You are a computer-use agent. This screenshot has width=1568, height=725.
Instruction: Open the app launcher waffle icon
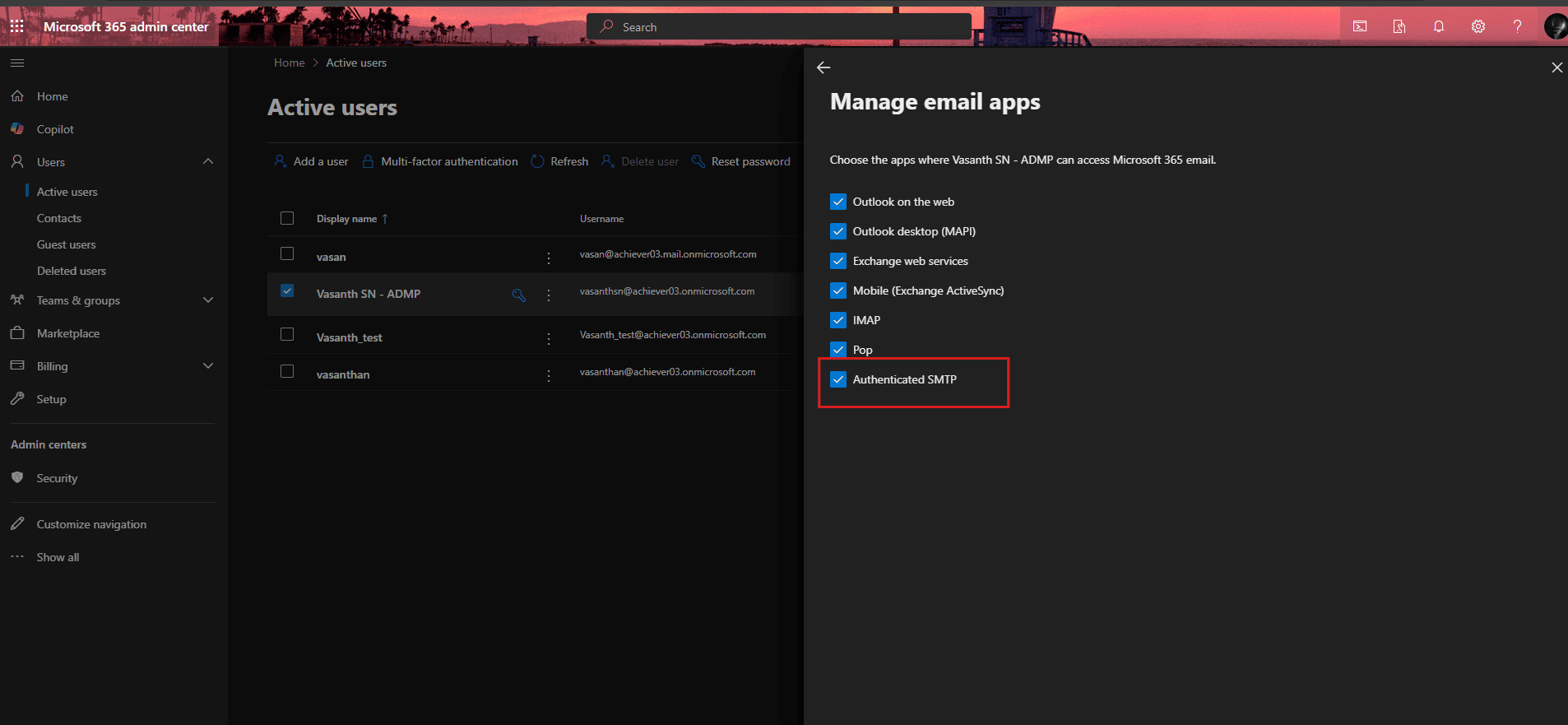(x=16, y=26)
